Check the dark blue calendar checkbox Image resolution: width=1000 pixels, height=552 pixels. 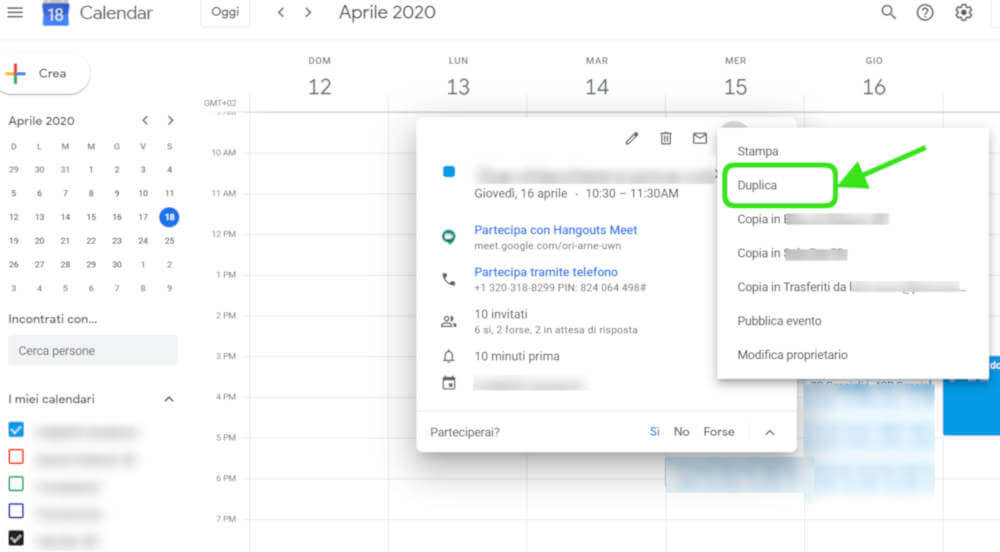point(16,511)
